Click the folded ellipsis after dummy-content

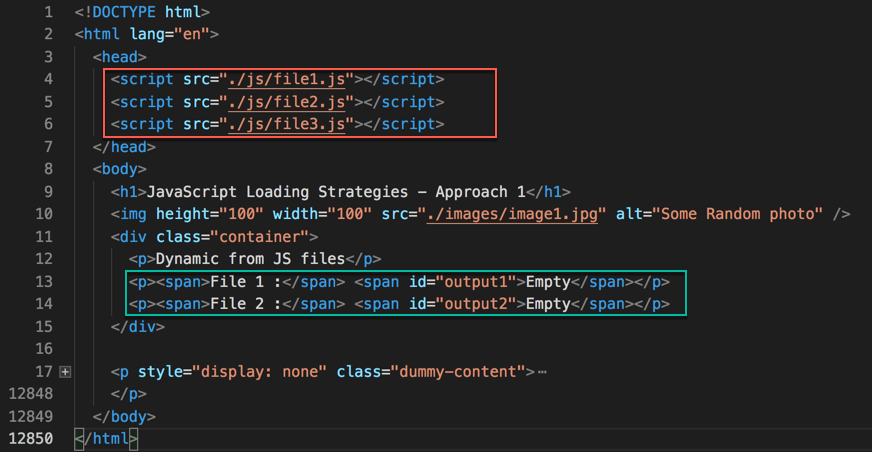542,371
